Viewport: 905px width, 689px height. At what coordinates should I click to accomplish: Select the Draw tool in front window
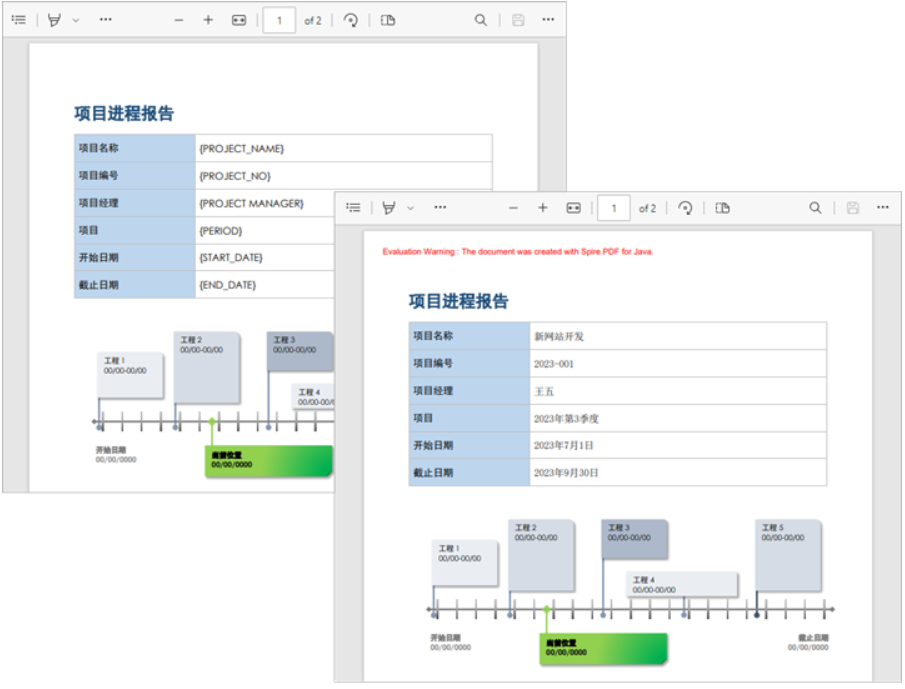pos(389,208)
